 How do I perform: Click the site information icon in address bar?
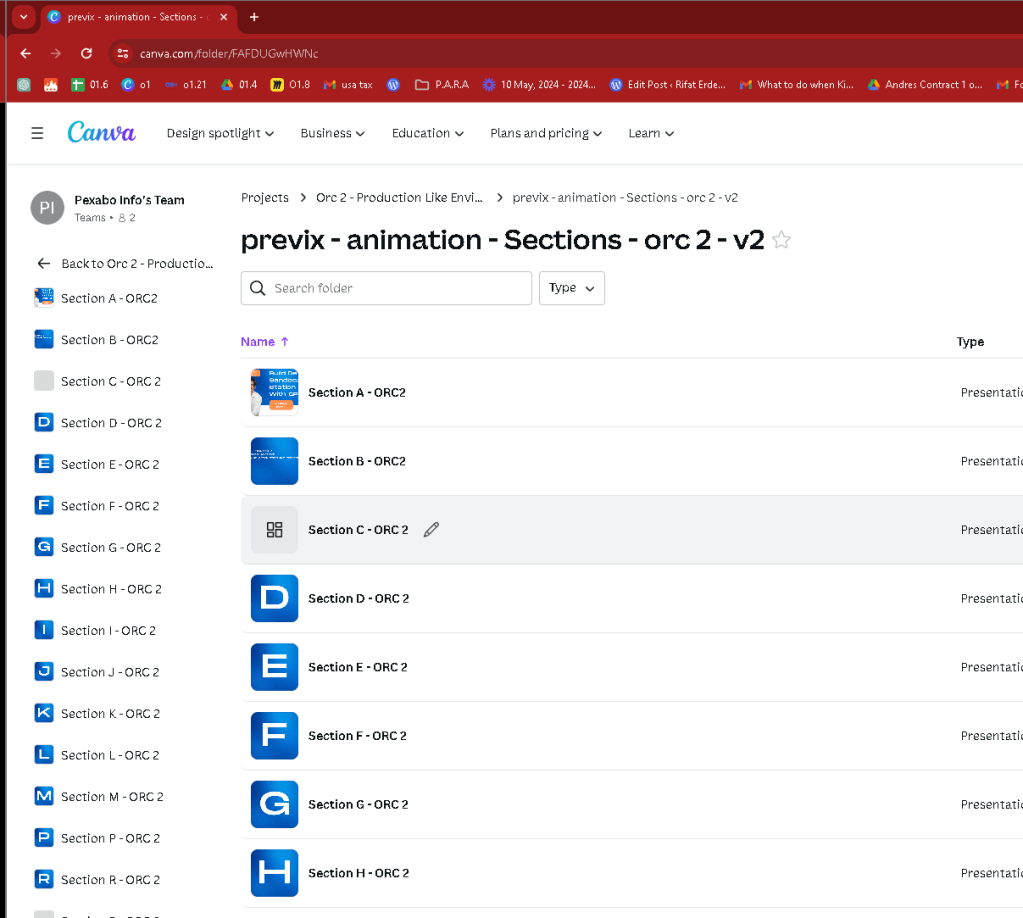coord(123,54)
